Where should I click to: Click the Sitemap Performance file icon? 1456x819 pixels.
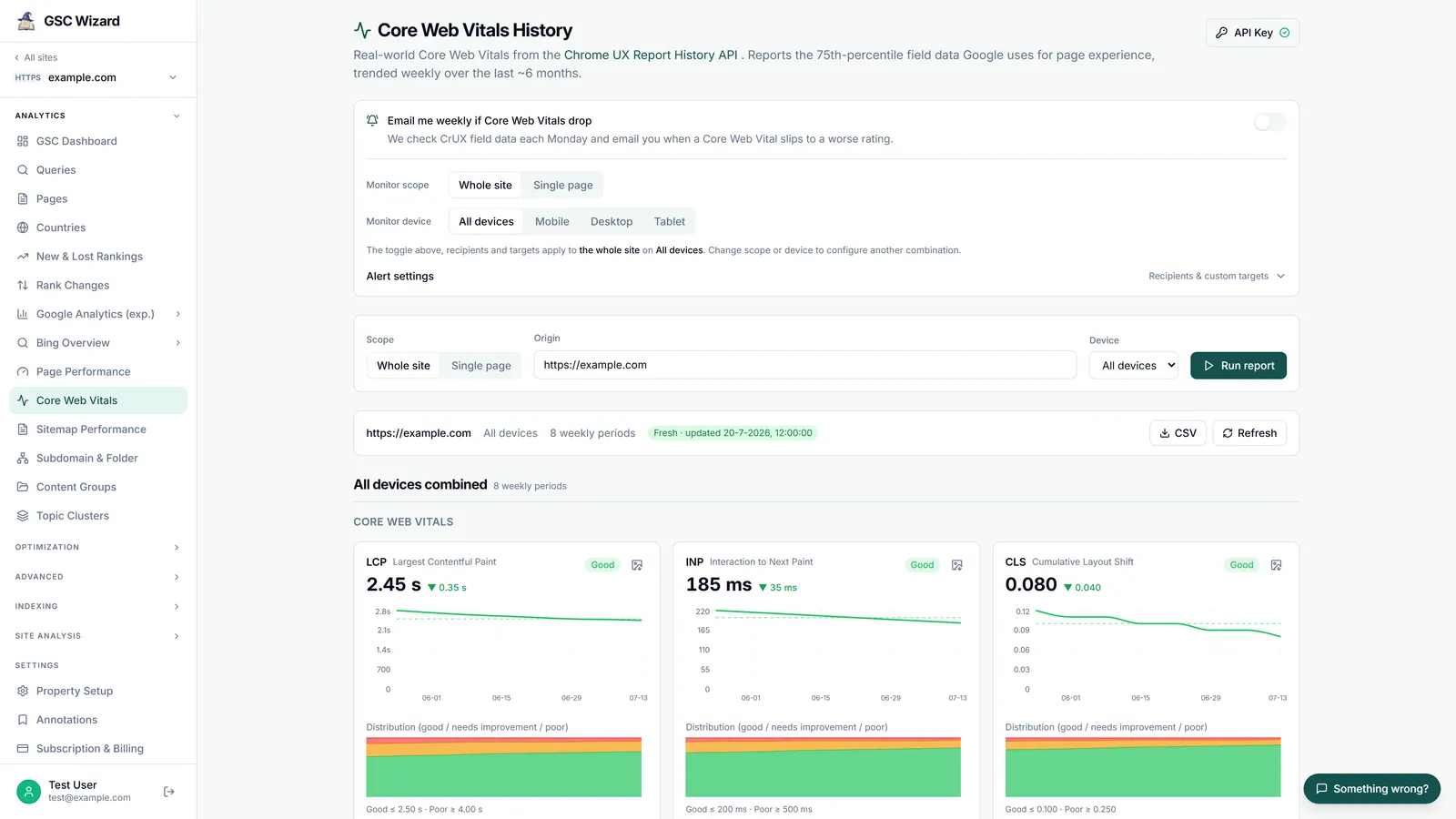tap(23, 430)
